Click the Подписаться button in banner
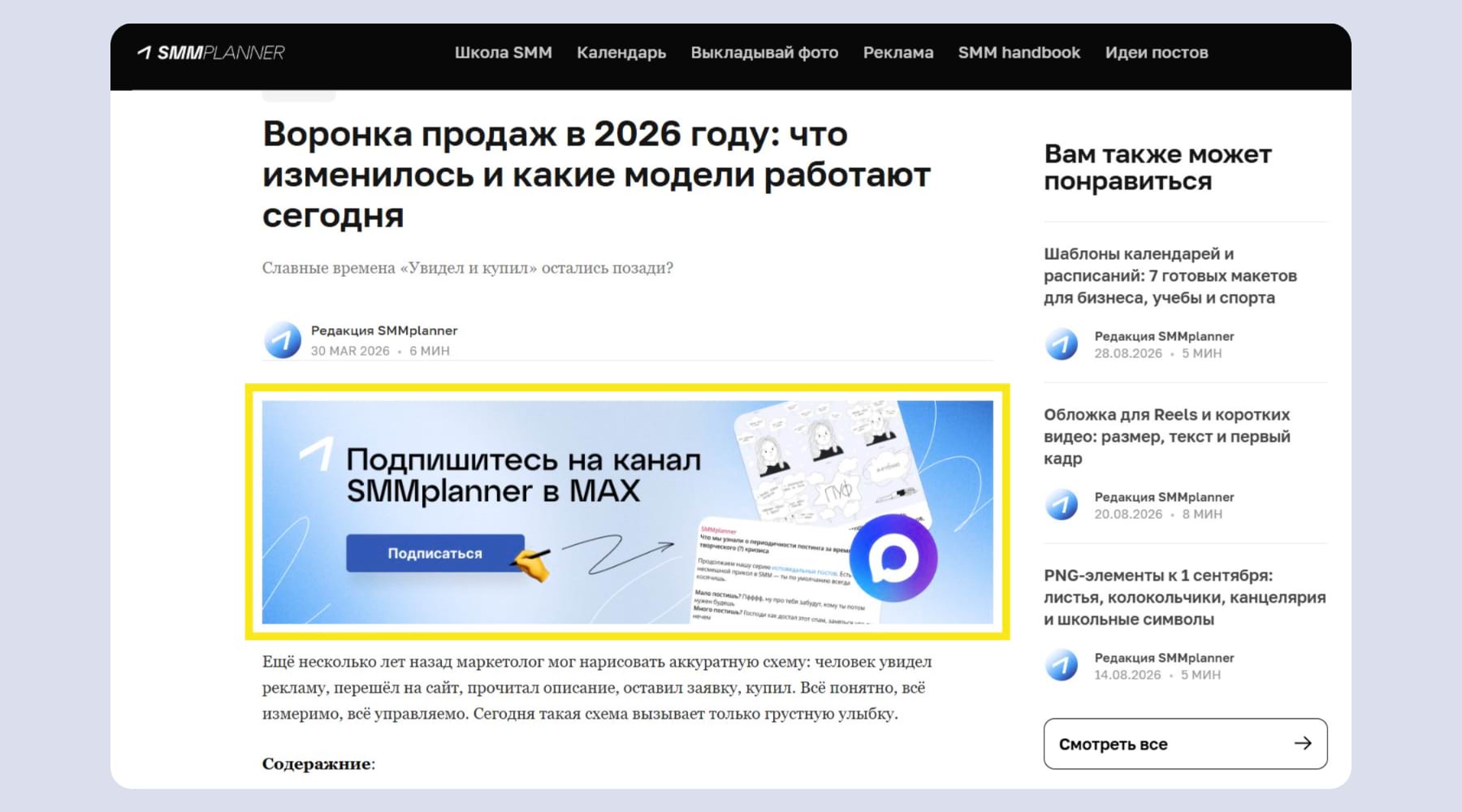The image size is (1462, 812). pyautogui.click(x=435, y=553)
